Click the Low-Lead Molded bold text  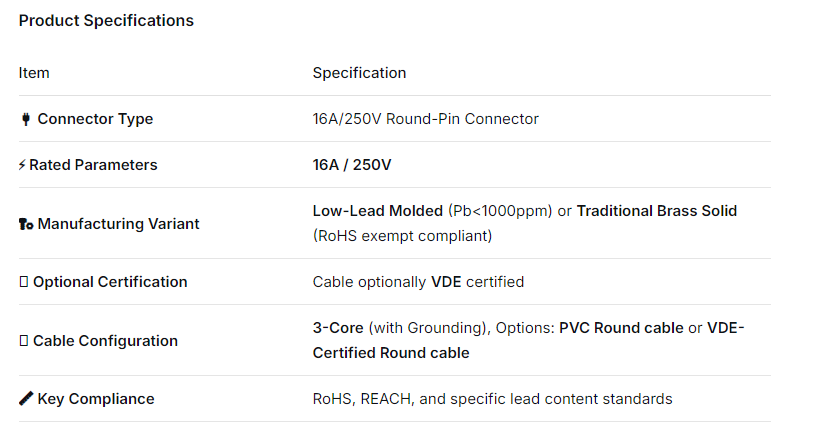(377, 211)
